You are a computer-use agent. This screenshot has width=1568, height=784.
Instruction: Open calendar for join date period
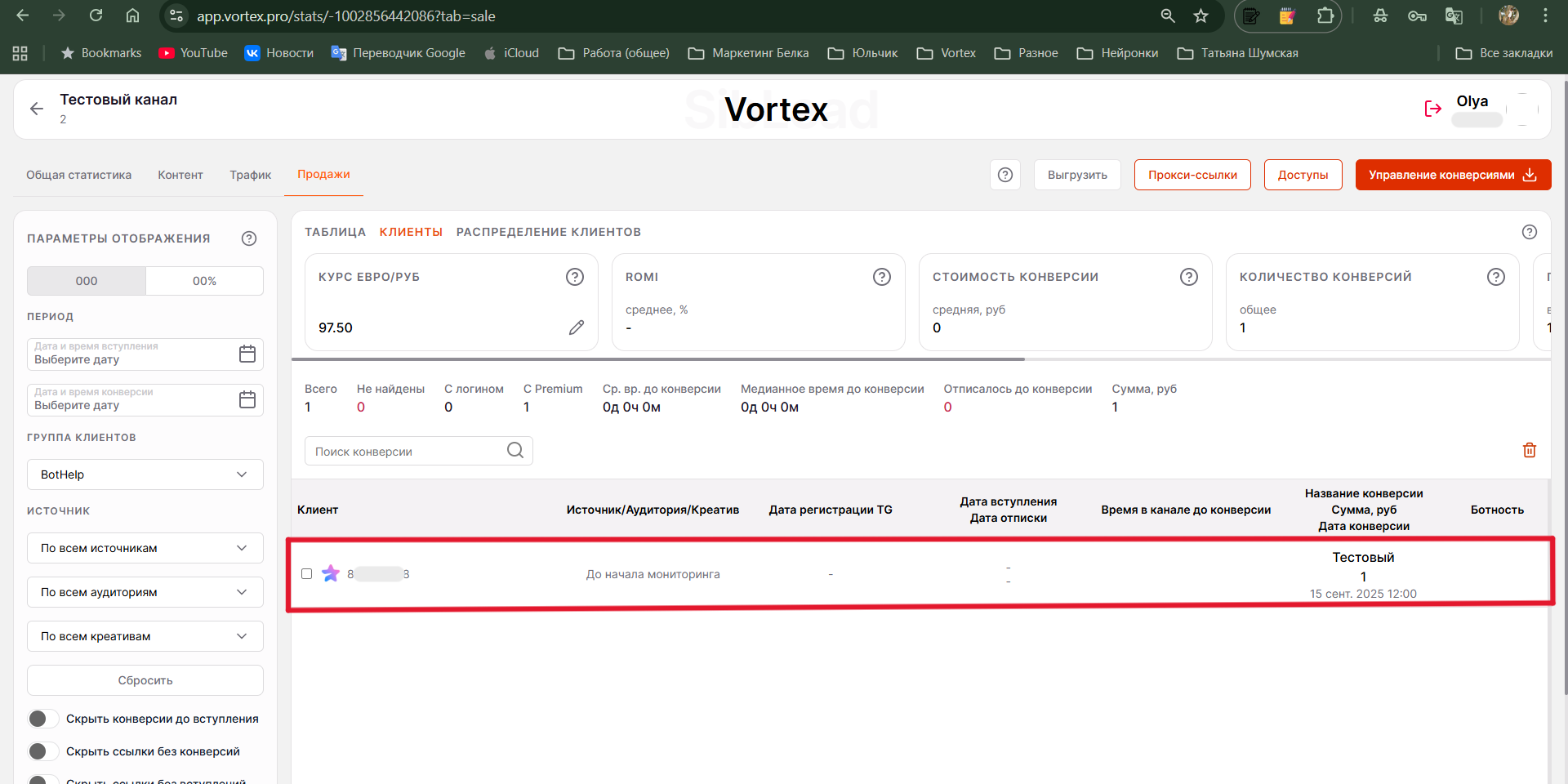click(x=247, y=354)
